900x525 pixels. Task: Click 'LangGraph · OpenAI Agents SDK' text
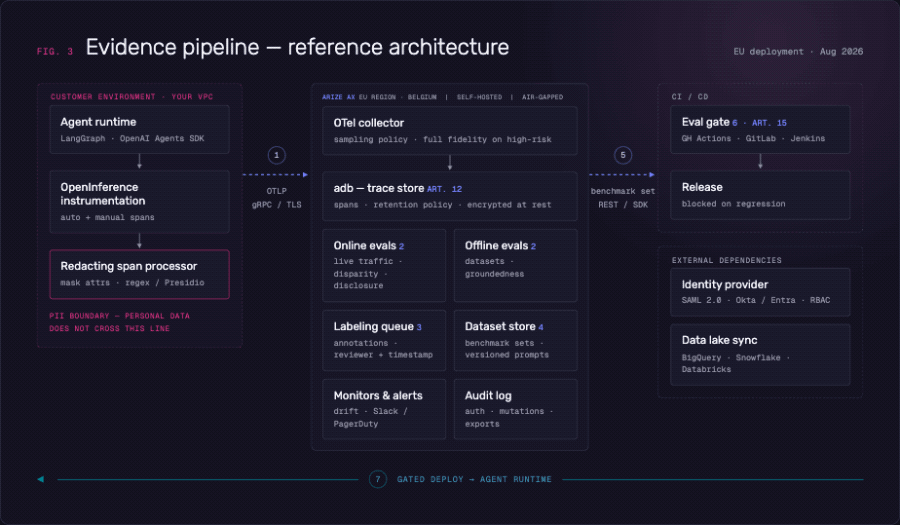(132, 138)
